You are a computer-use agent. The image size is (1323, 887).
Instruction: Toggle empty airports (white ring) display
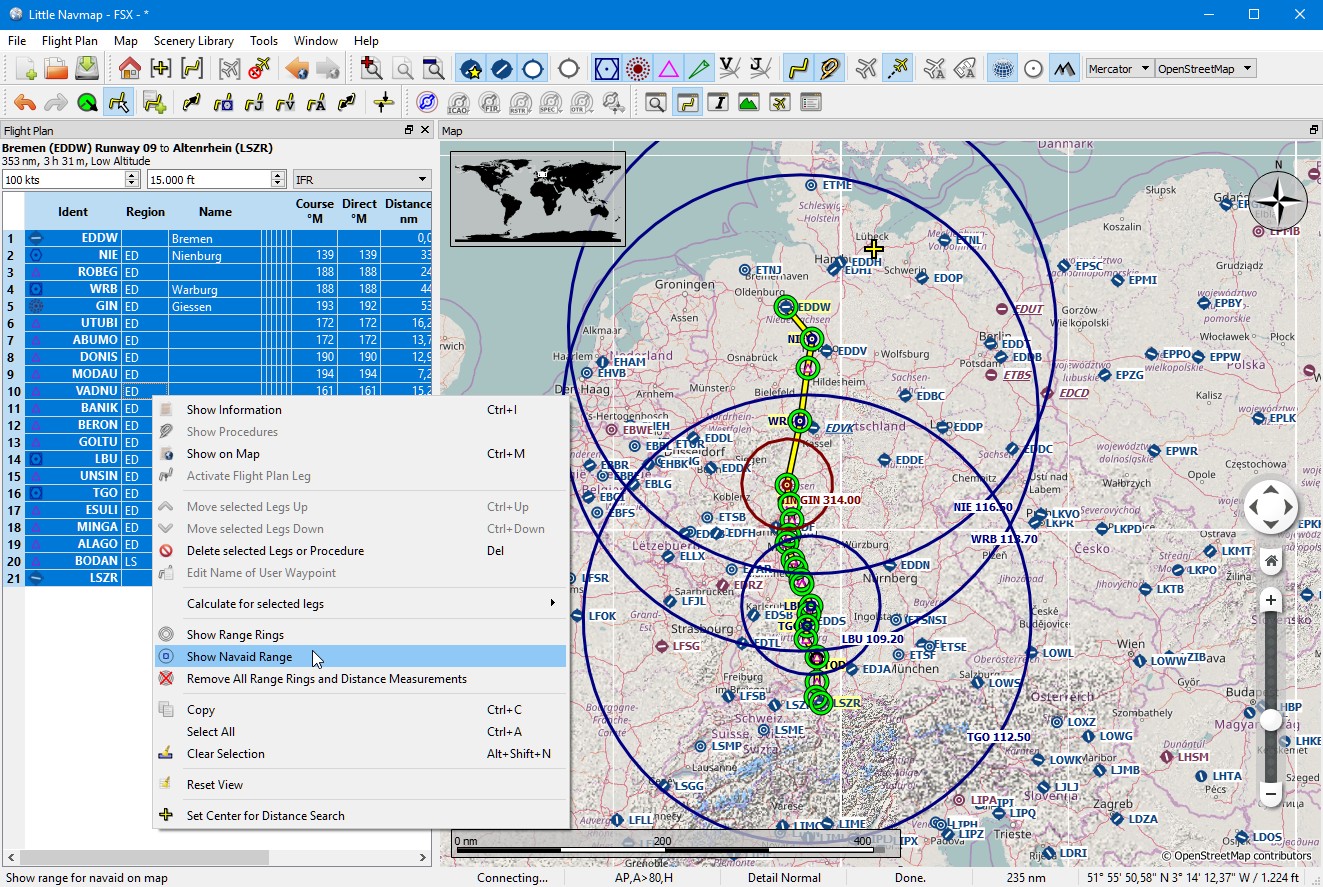pyautogui.click(x=569, y=69)
